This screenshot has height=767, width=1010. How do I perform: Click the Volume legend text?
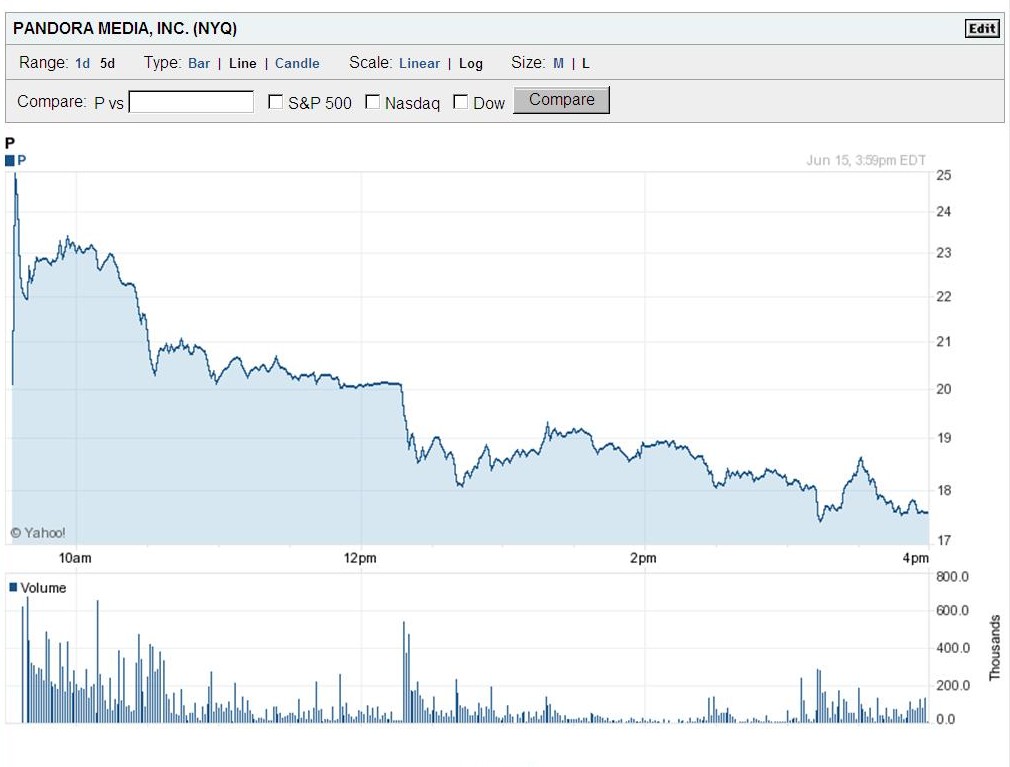43,588
